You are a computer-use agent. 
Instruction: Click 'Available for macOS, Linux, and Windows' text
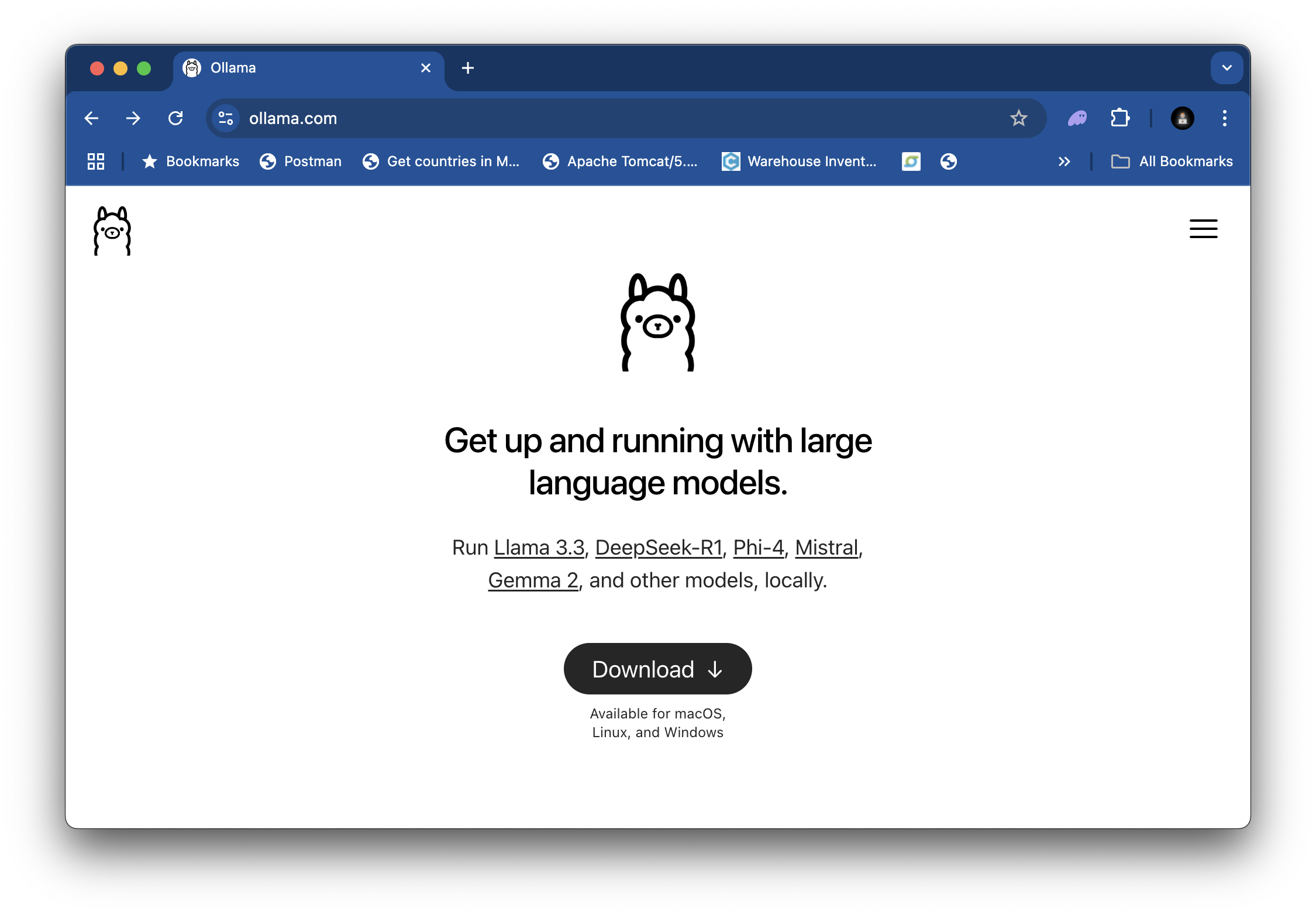[x=658, y=723]
